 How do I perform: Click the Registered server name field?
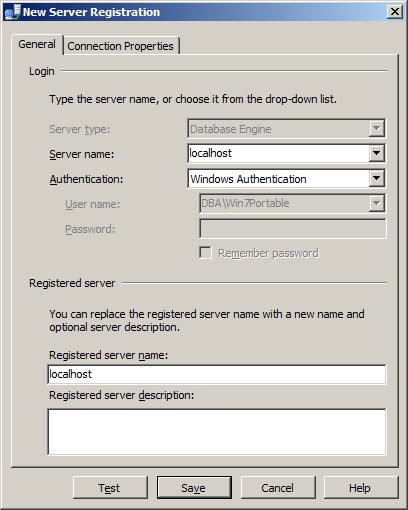click(x=217, y=374)
